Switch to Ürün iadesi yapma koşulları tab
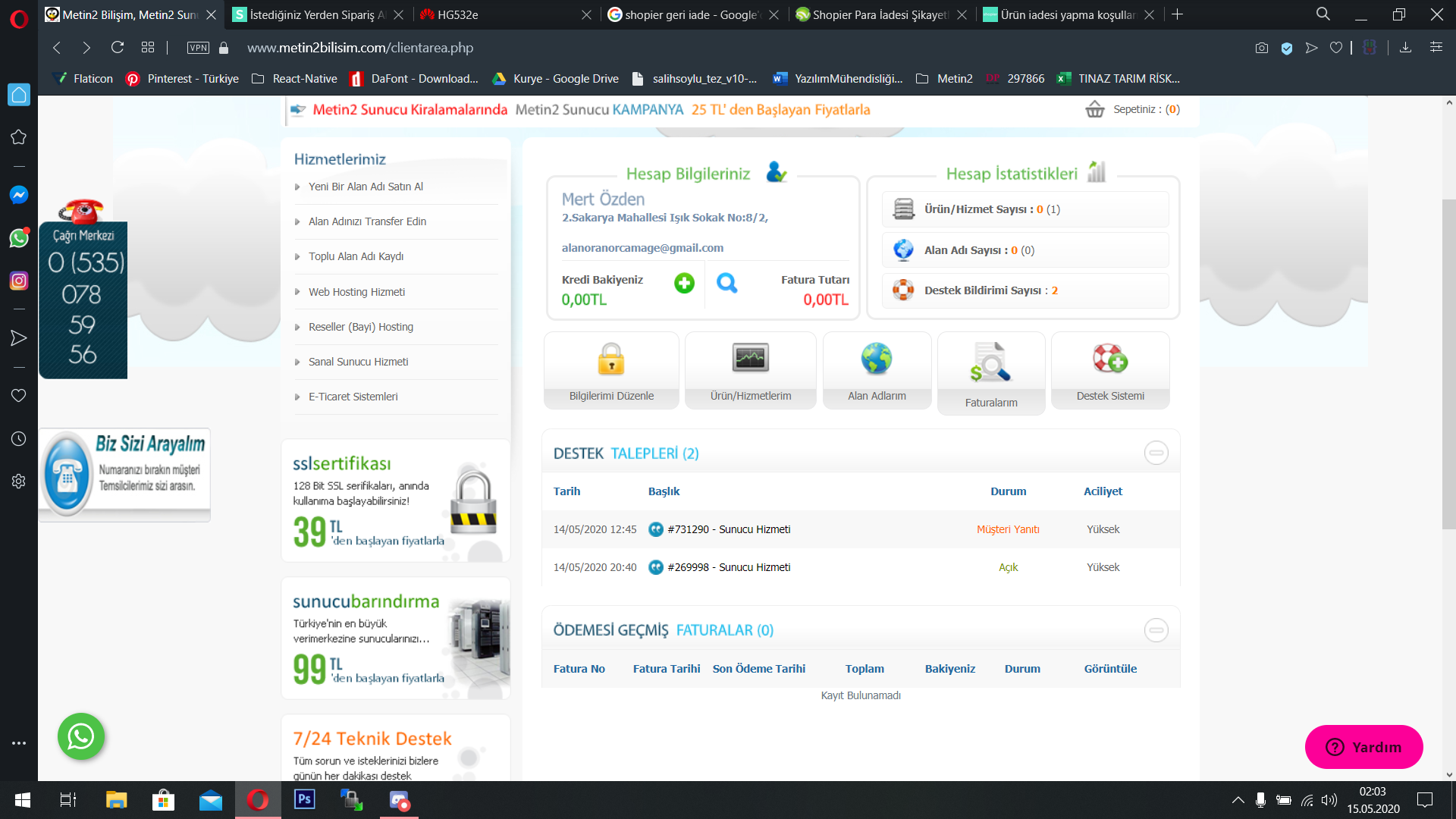The height and width of the screenshot is (819, 1456). (x=1069, y=14)
